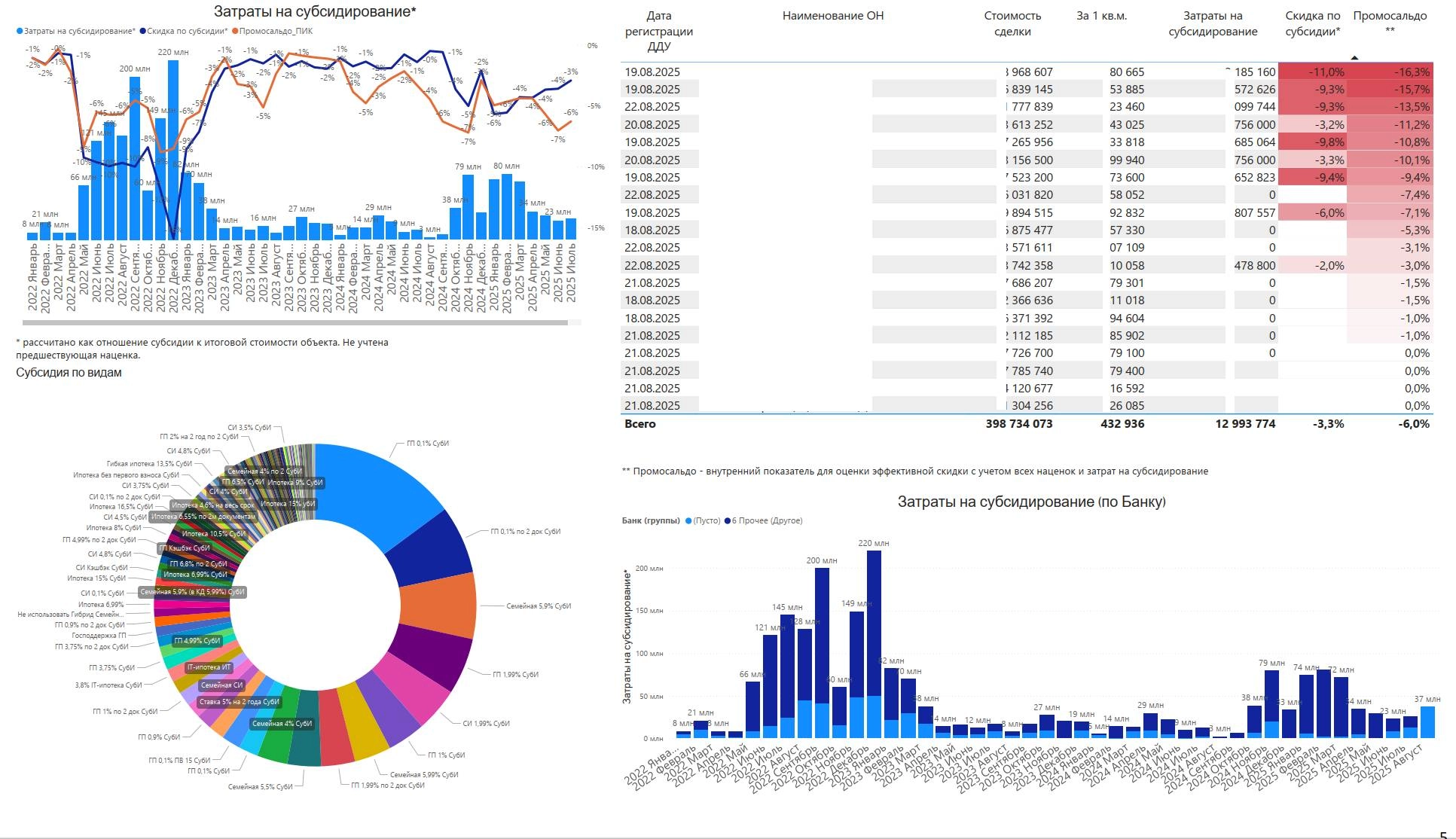Click the IT-ипотека ИТ label in donut
Screen dimensions: 1456x839
[209, 667]
